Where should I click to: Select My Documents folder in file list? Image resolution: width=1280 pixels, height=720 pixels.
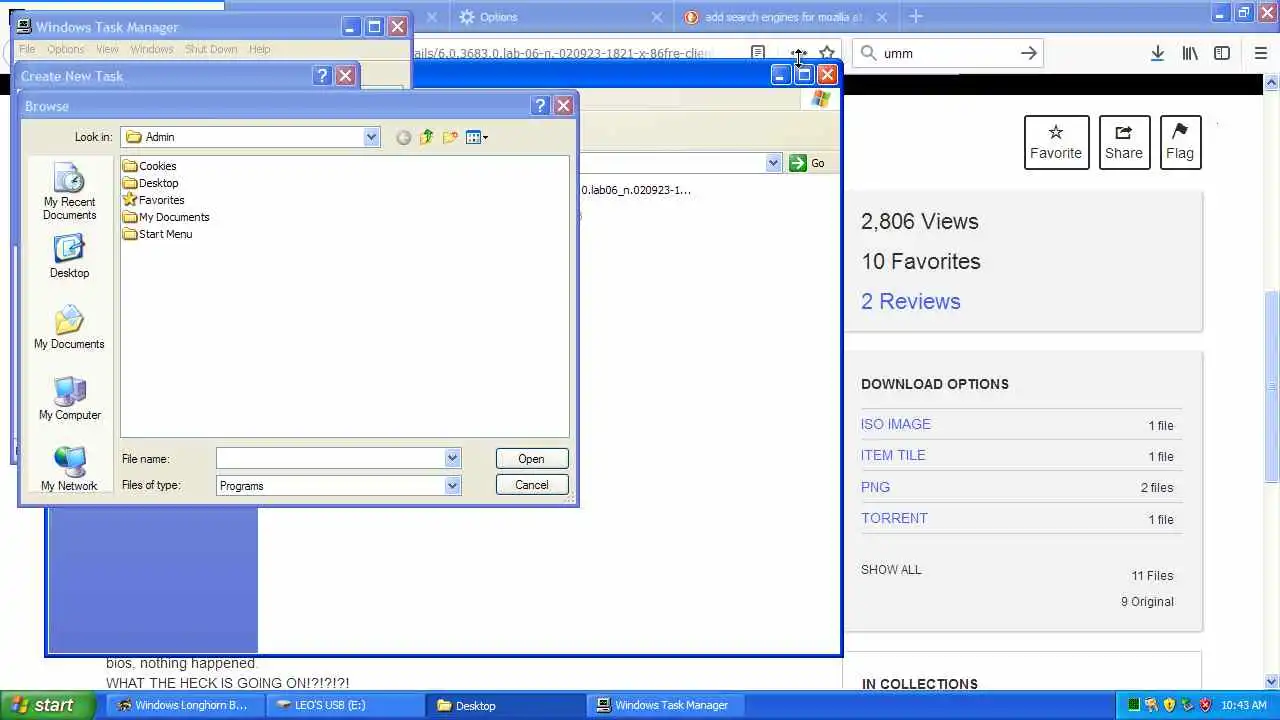(166, 217)
